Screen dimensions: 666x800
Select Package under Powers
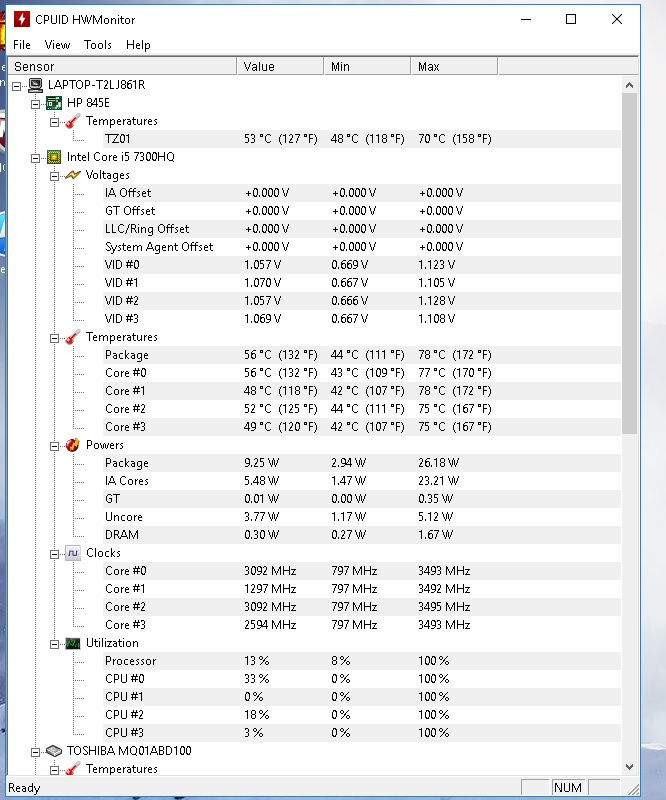pos(362,463)
